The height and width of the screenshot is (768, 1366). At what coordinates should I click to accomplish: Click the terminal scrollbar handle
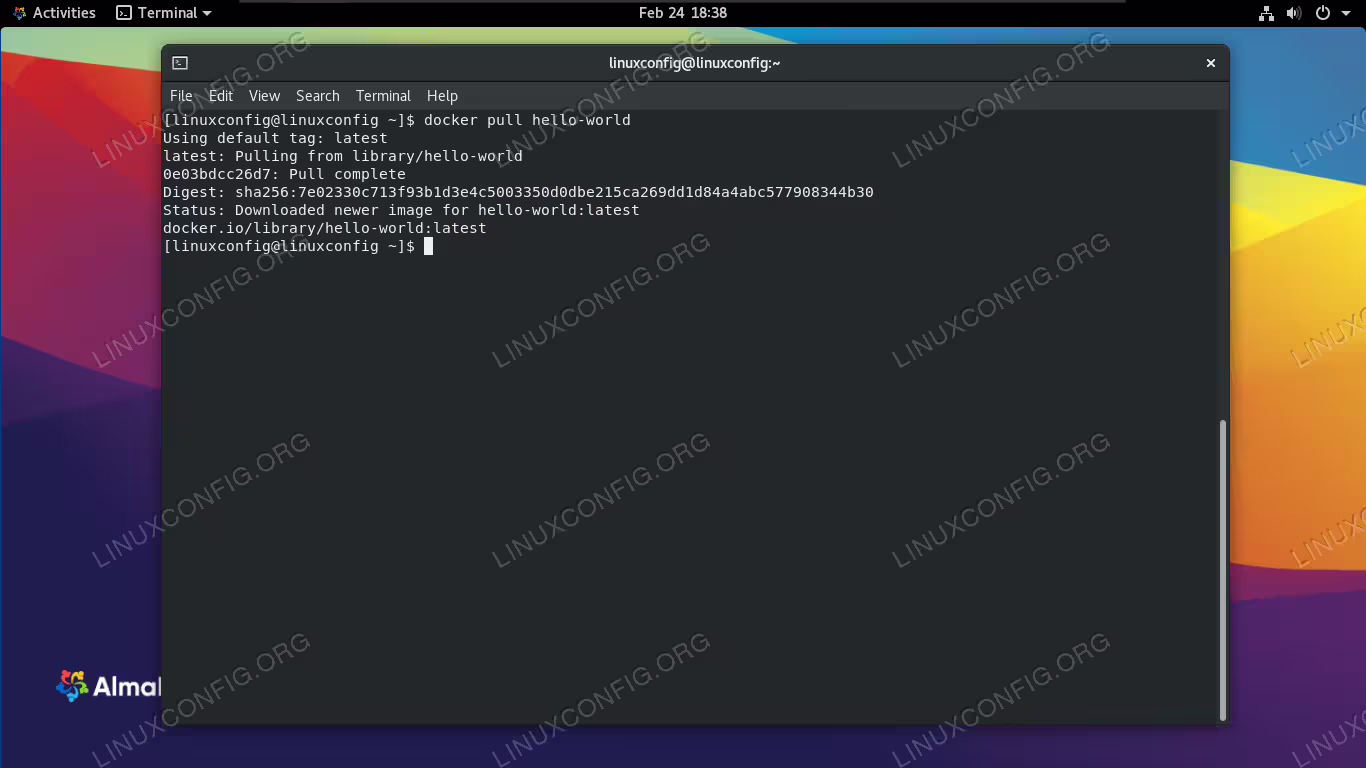(1222, 570)
